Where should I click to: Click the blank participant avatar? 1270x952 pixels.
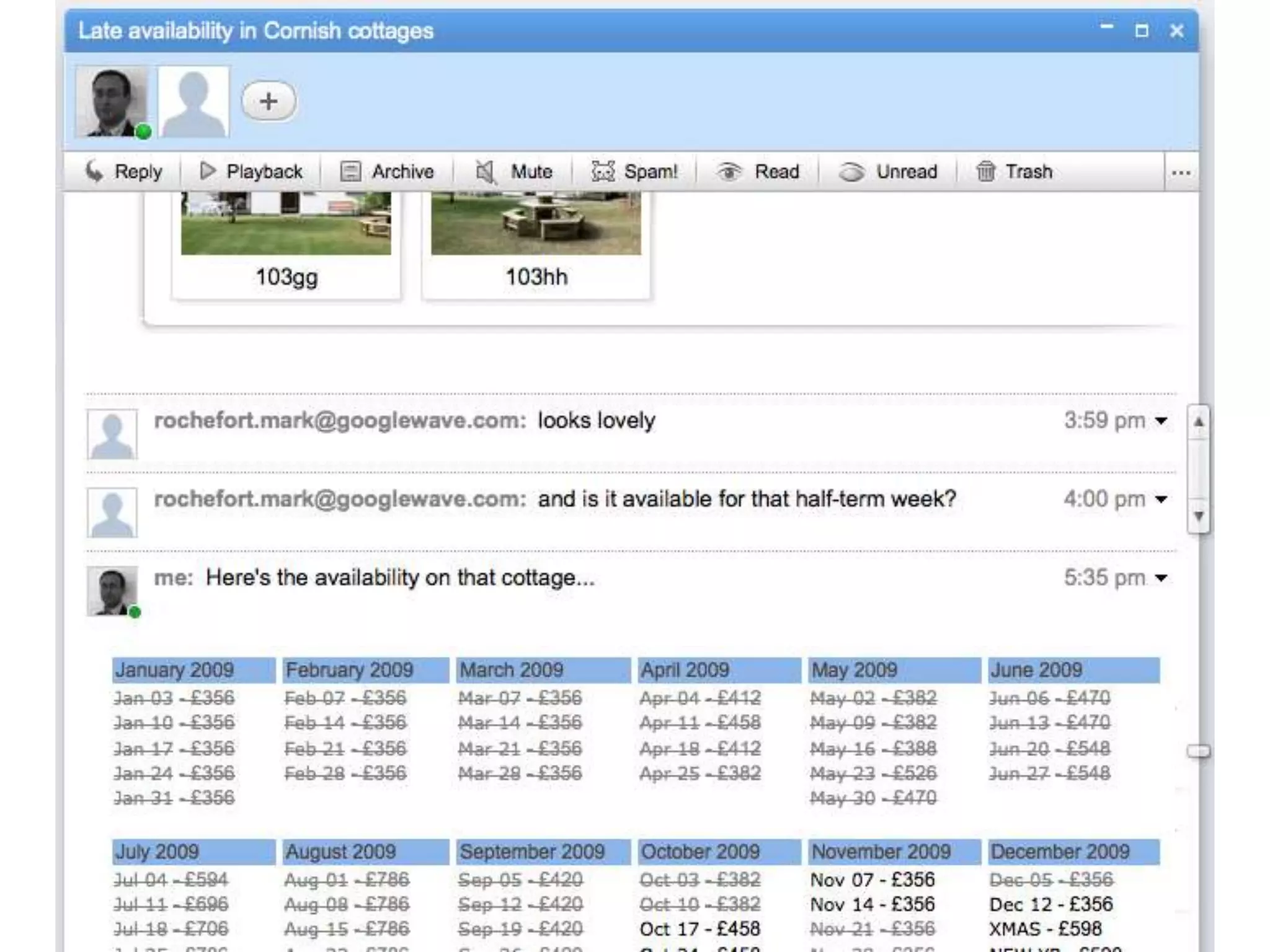[x=194, y=102]
